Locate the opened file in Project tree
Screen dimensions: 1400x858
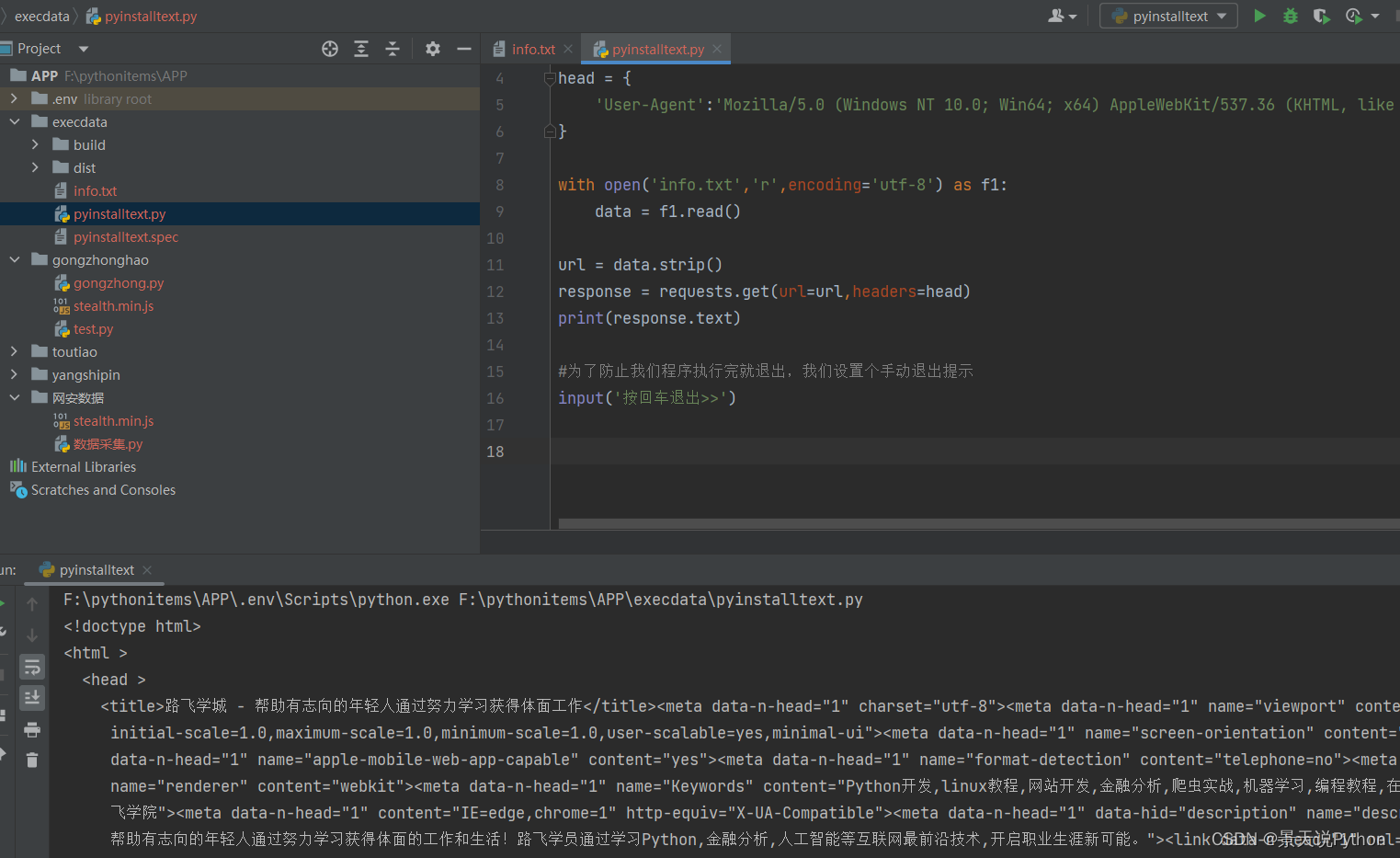pos(330,49)
